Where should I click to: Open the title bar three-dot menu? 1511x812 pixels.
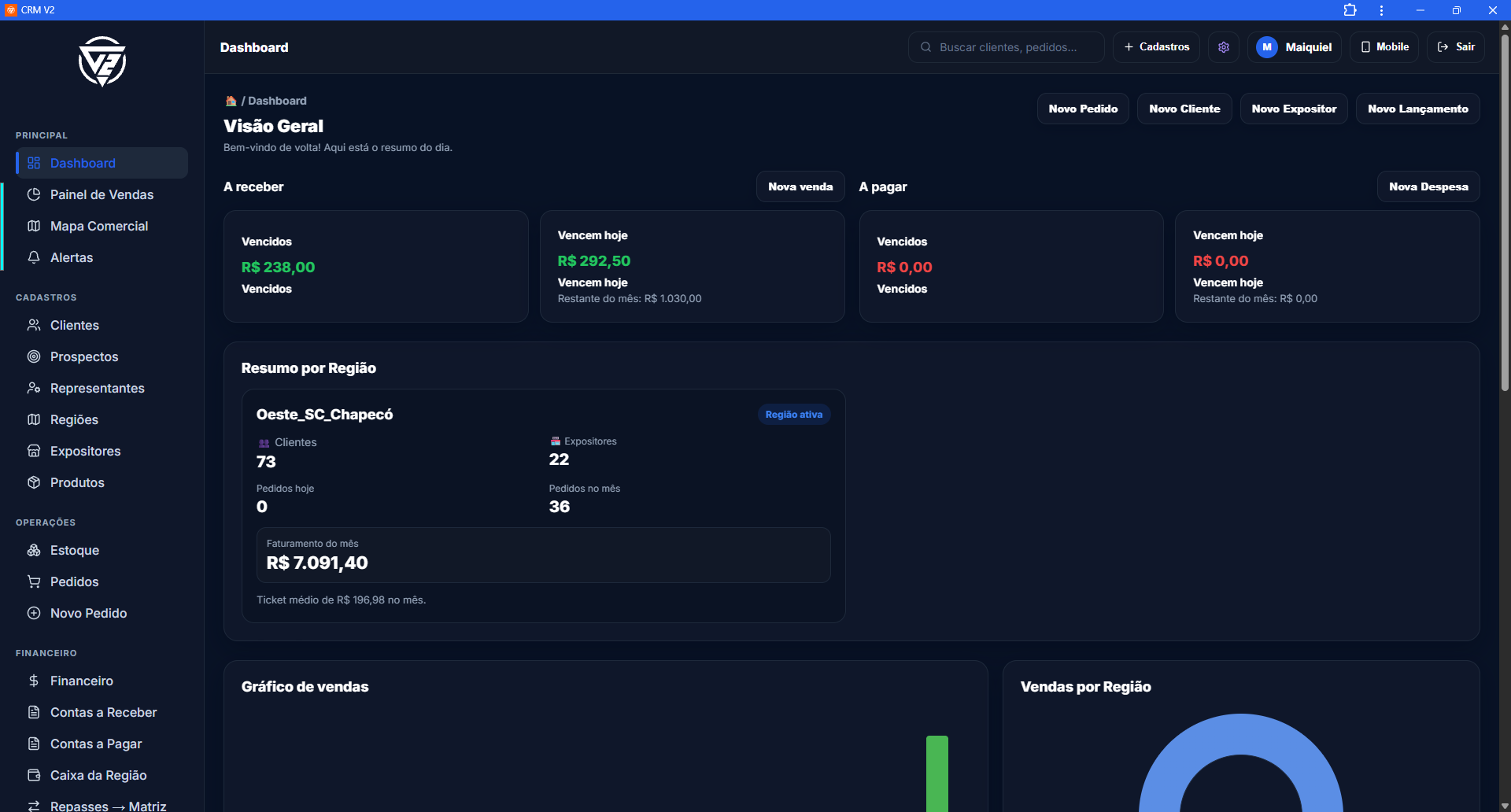point(1381,10)
